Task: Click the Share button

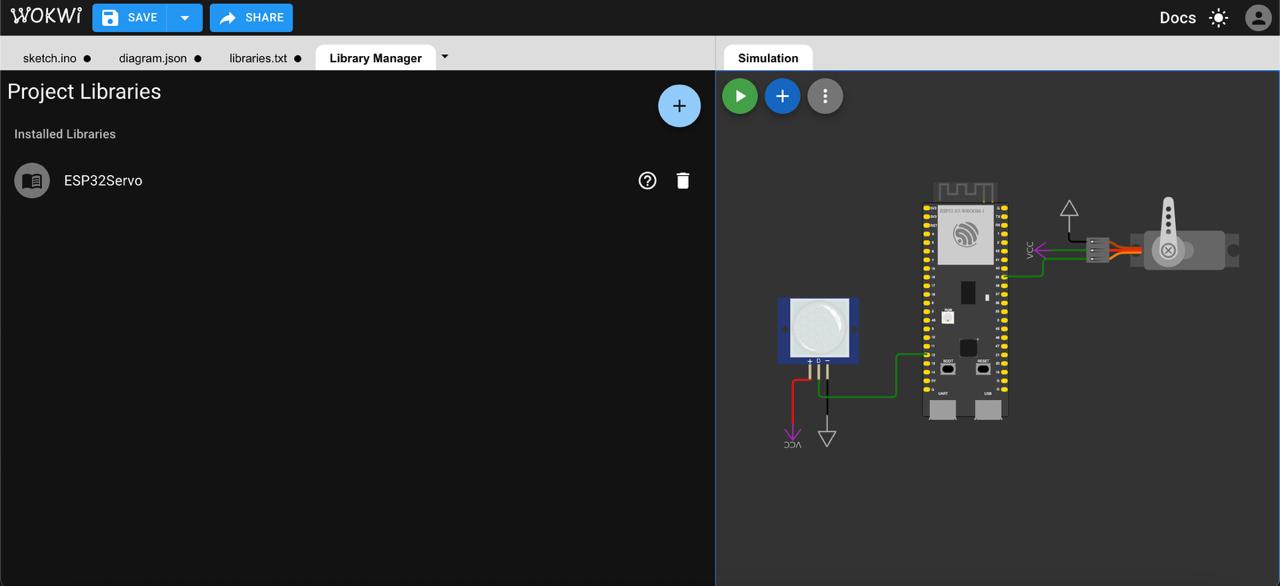Action: 251,18
